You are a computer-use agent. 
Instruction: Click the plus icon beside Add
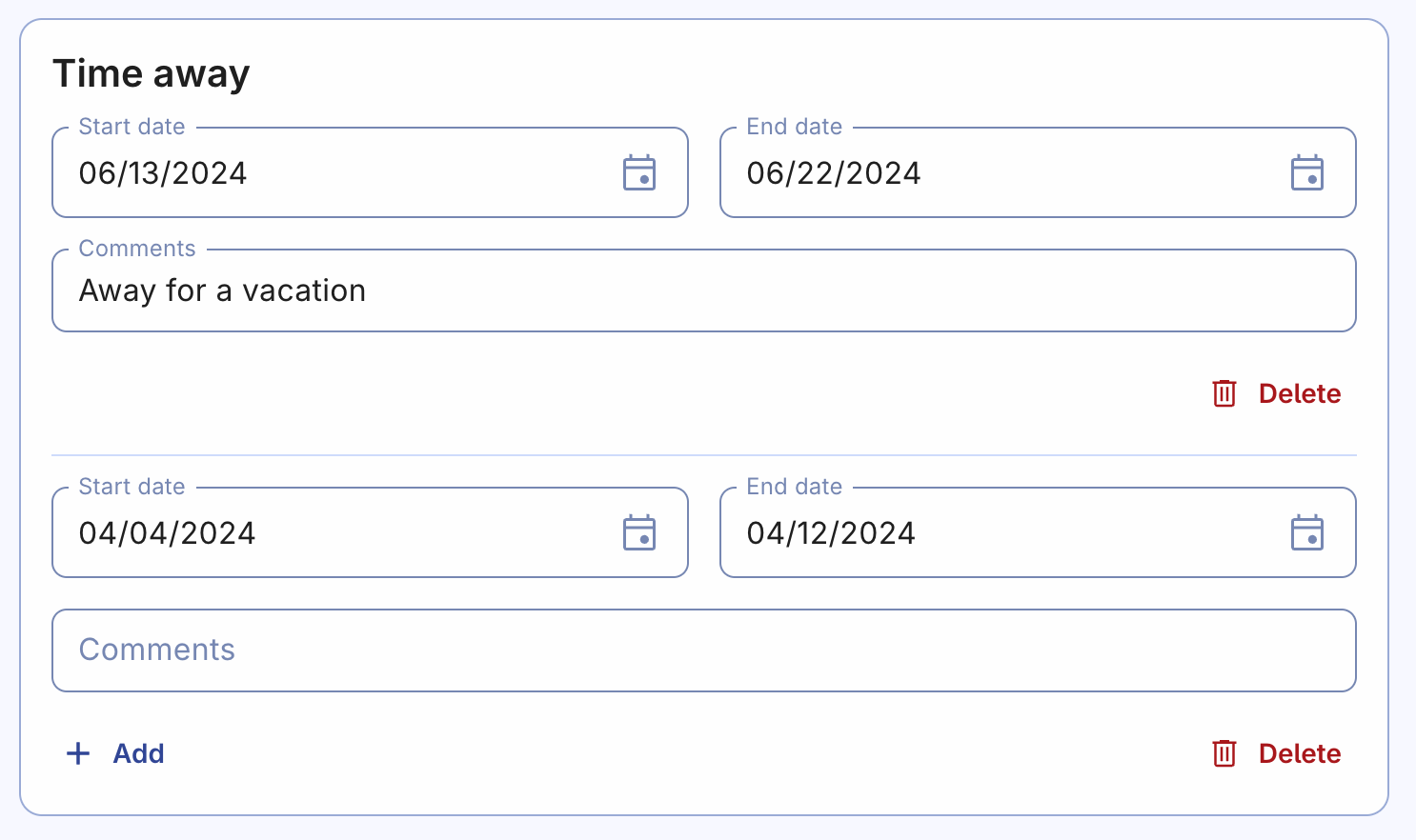click(x=78, y=753)
